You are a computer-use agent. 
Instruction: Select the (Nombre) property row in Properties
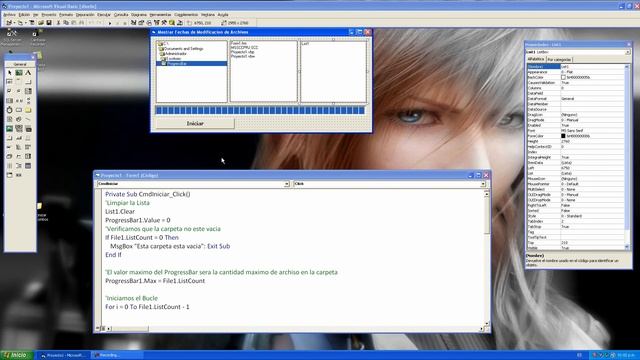tap(576, 67)
